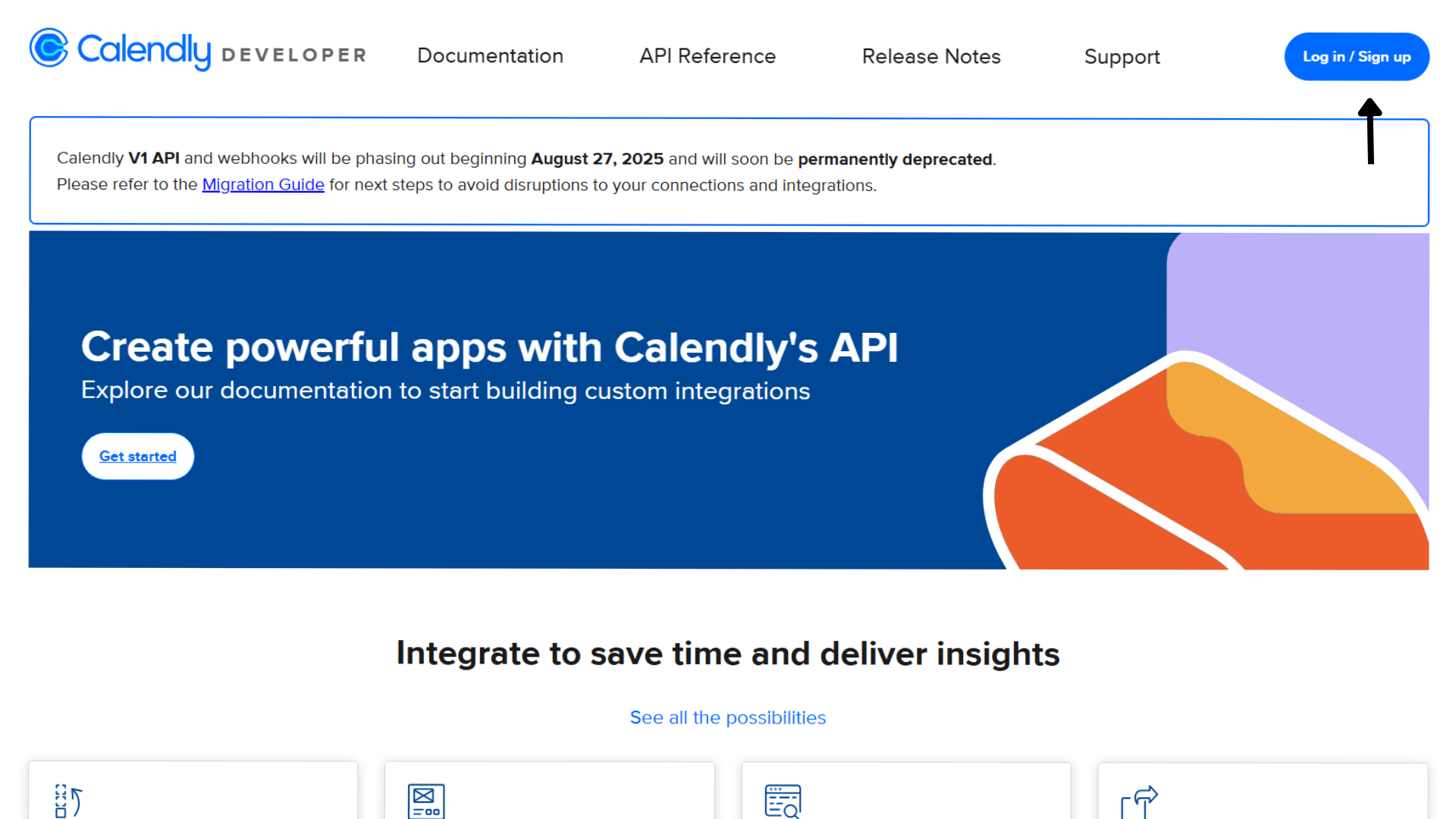Open the Support navigation item
The height and width of the screenshot is (819, 1456).
(1122, 57)
